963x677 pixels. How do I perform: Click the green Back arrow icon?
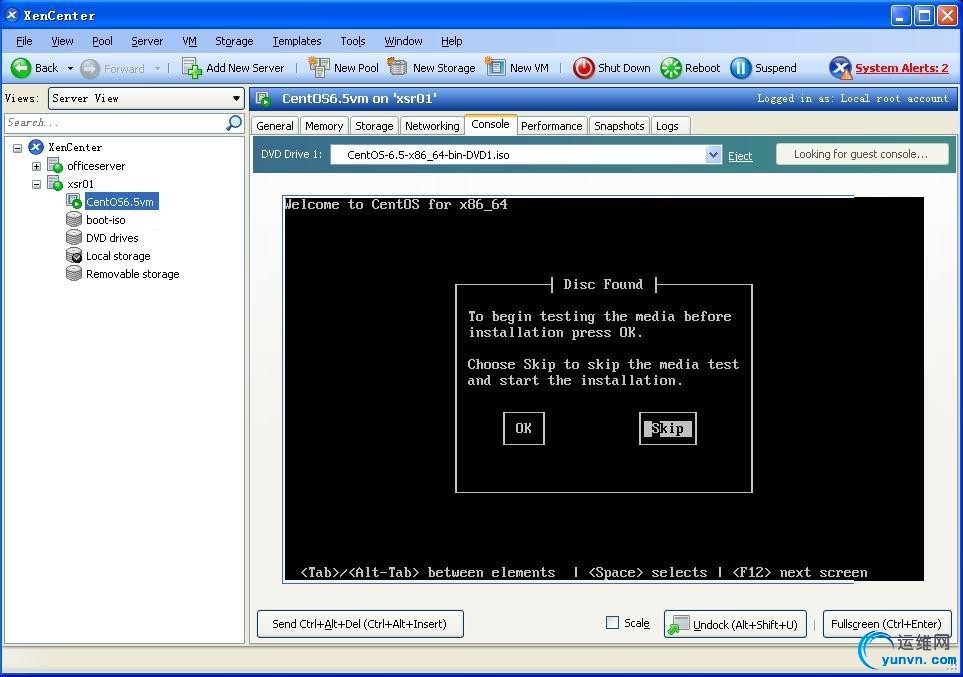[x=21, y=68]
